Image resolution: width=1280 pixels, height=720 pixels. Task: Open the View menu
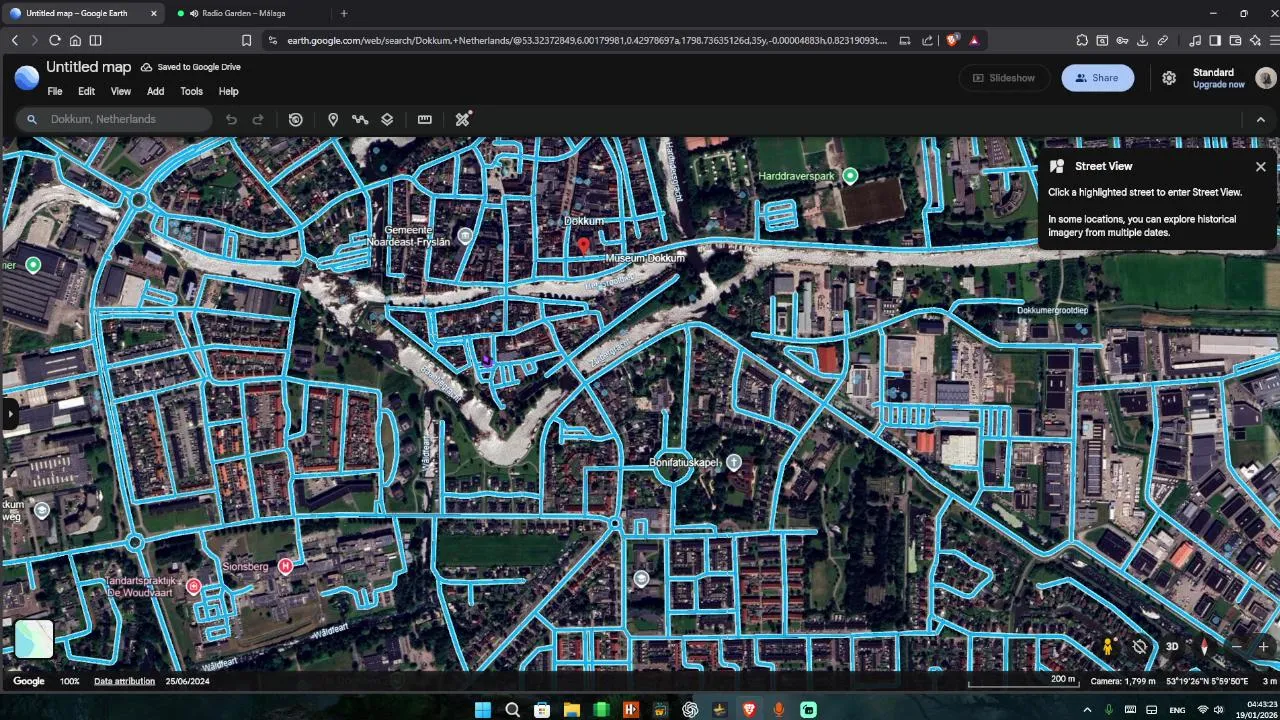(x=121, y=91)
